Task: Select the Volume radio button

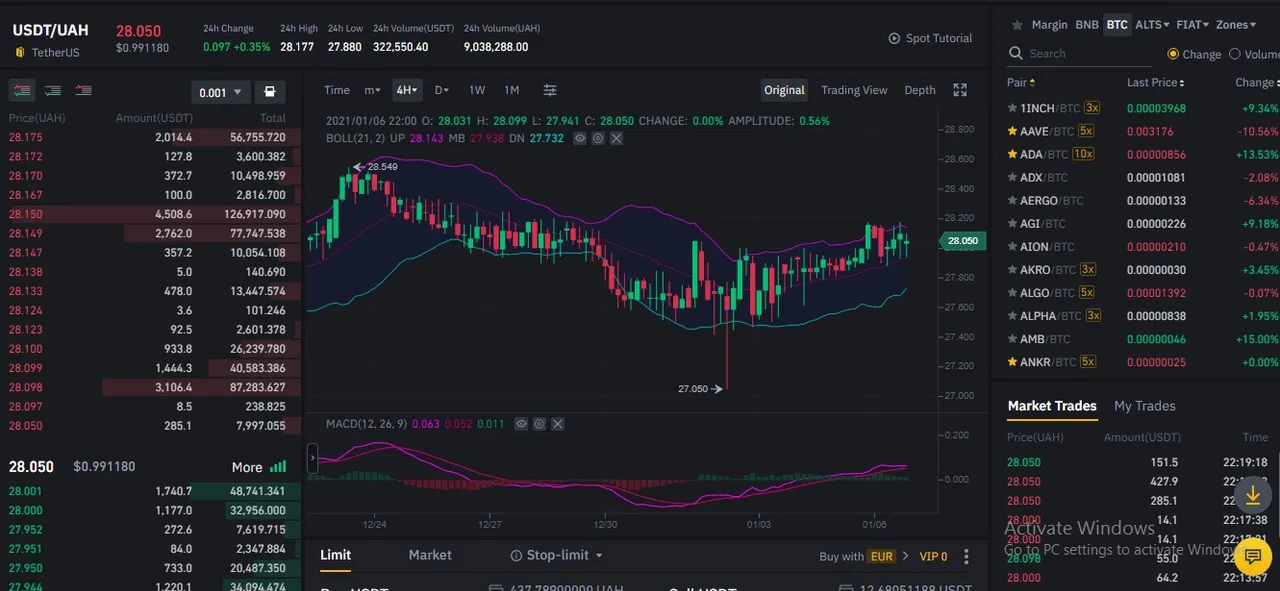Action: [x=1235, y=54]
